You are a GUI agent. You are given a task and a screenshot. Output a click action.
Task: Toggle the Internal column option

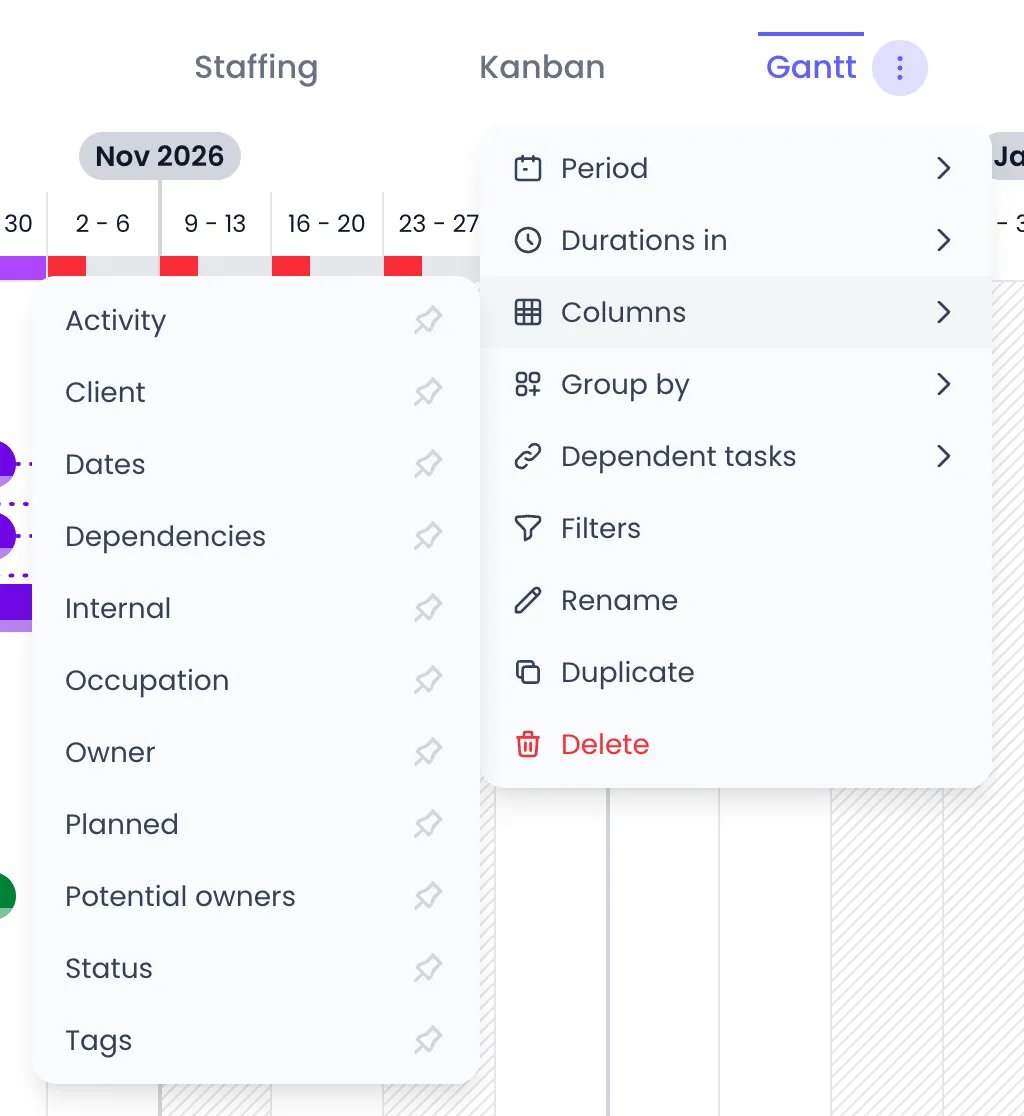255,609
